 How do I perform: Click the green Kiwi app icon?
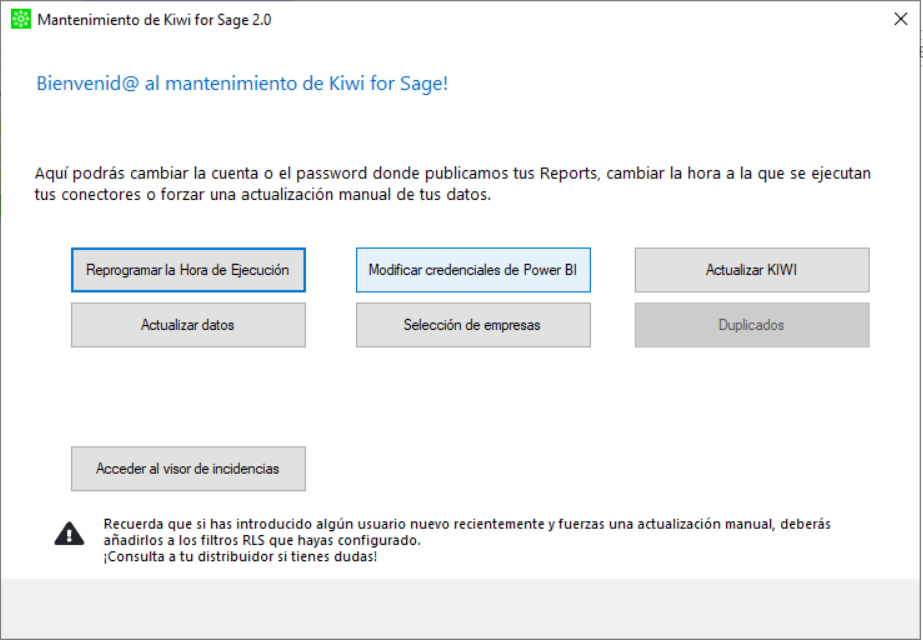(21, 19)
